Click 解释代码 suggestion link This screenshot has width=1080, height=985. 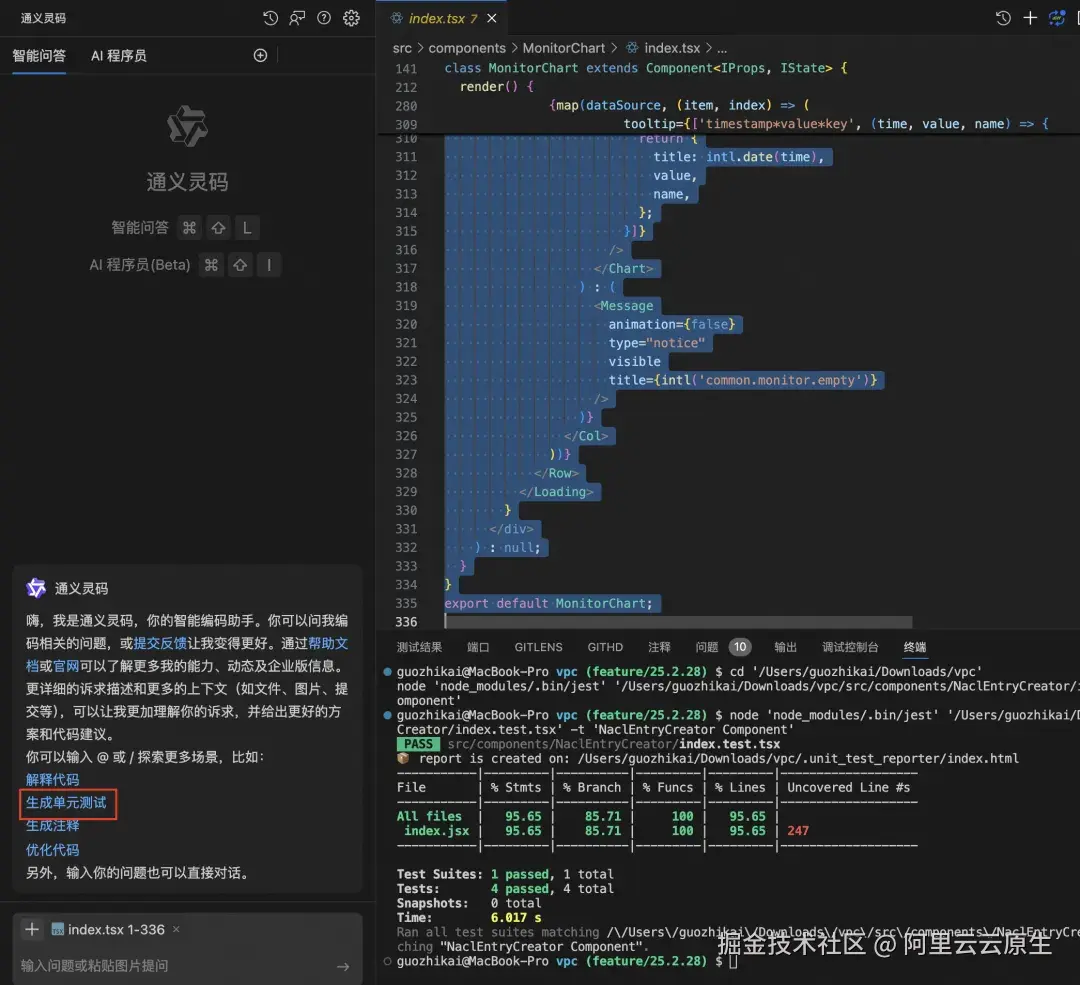(52, 780)
